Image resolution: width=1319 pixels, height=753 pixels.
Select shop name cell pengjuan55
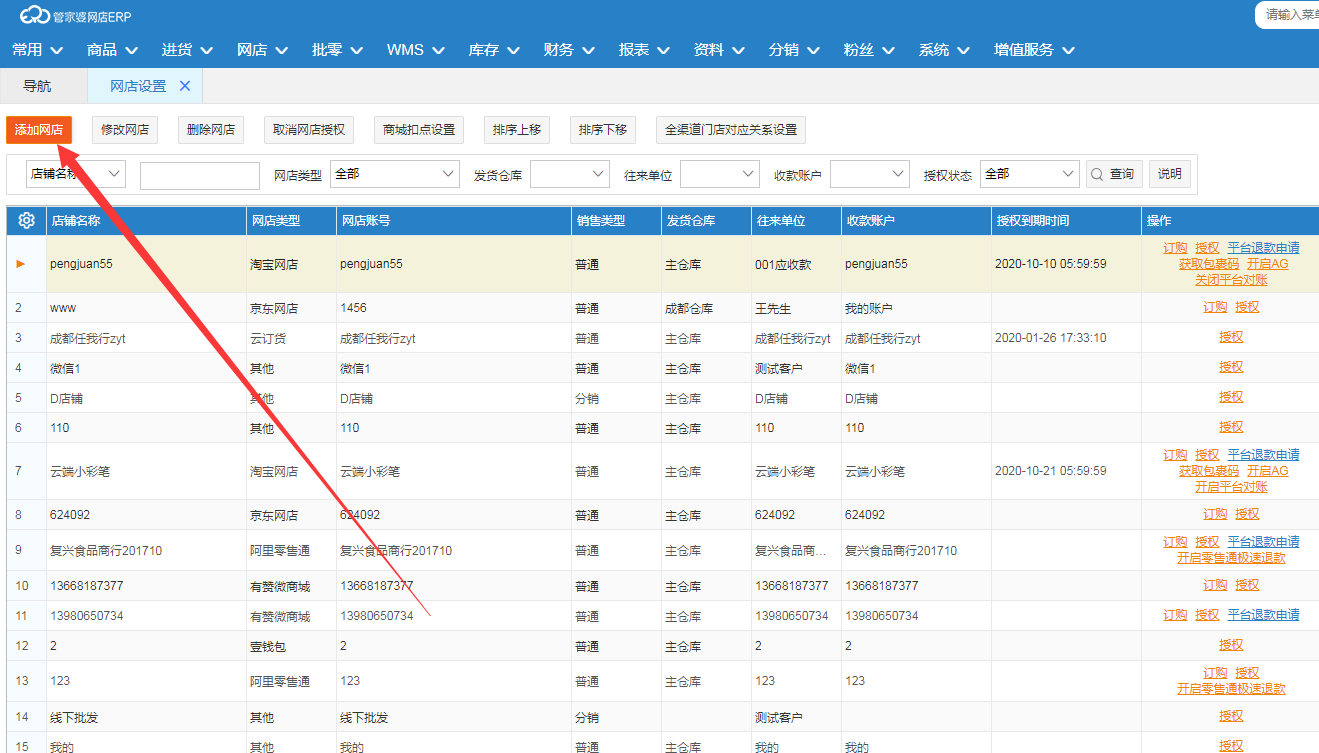tap(146, 264)
